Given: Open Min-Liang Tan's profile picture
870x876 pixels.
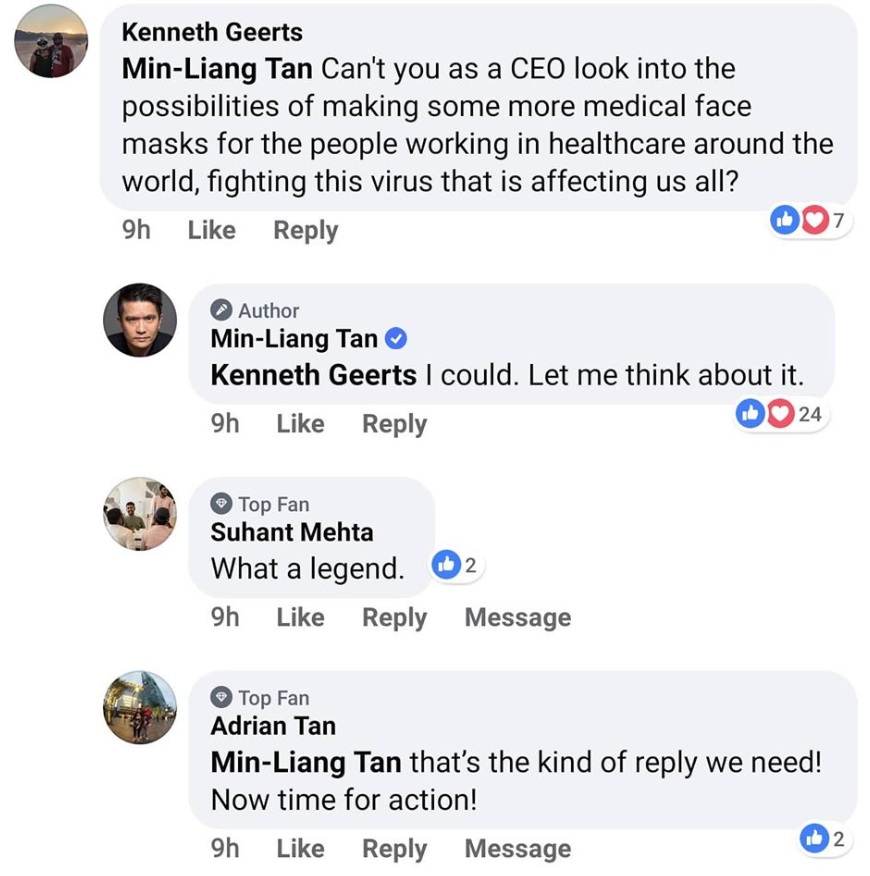Looking at the screenshot, I should (x=140, y=319).
